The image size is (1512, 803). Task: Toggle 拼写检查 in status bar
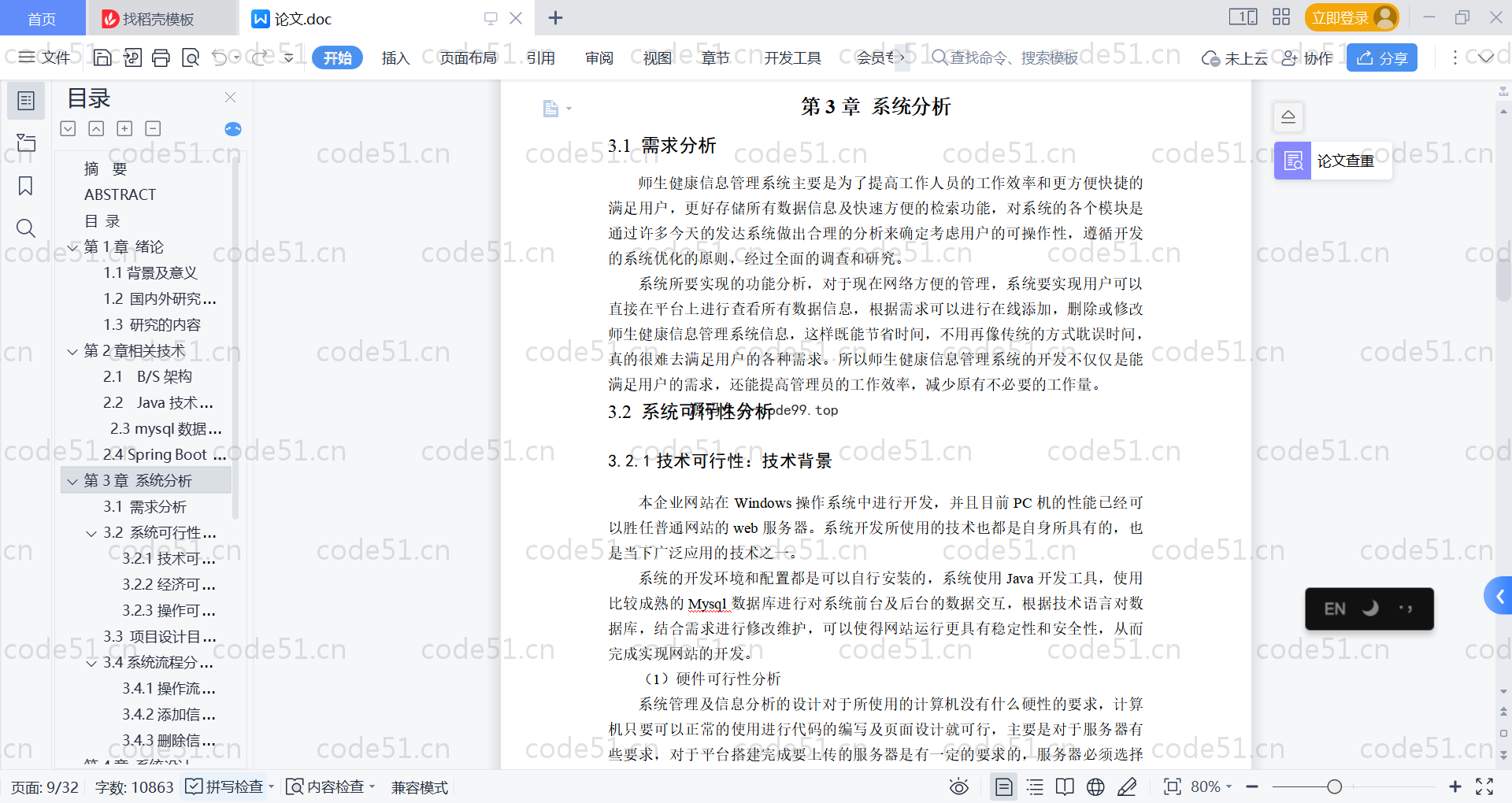(x=229, y=786)
